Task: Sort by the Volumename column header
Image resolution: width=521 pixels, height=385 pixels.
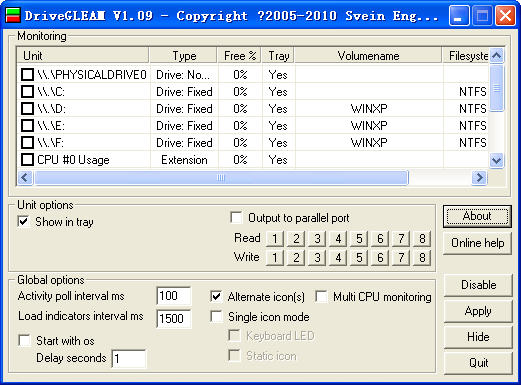Action: (368, 55)
